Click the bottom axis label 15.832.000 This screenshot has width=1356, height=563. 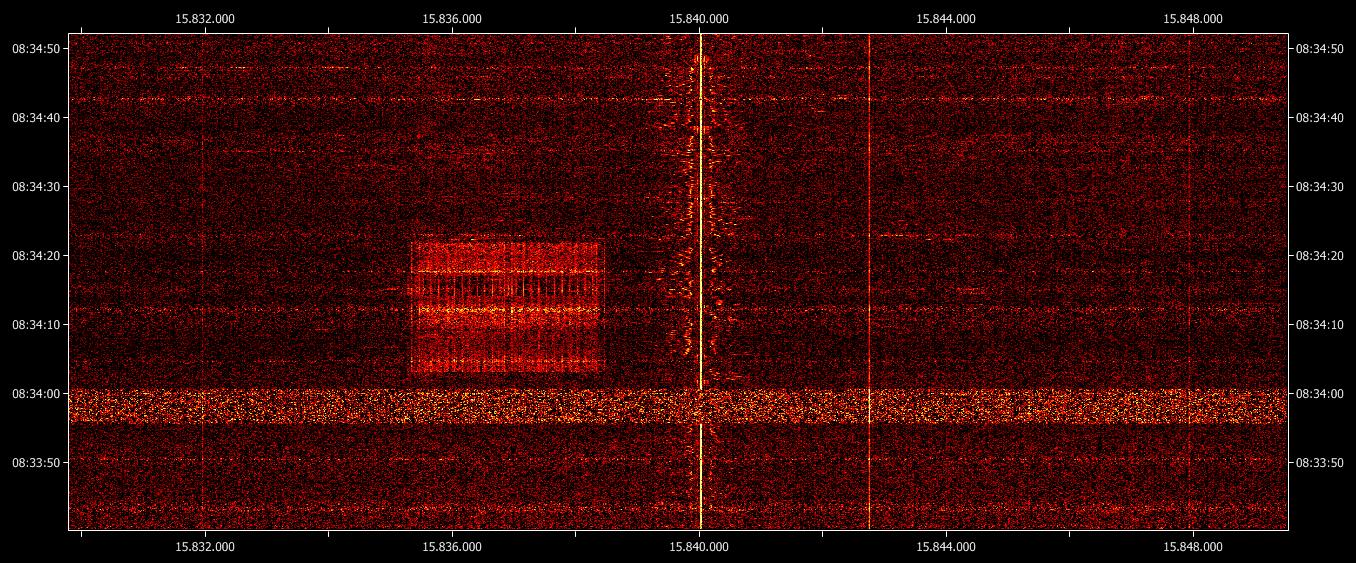tap(205, 547)
